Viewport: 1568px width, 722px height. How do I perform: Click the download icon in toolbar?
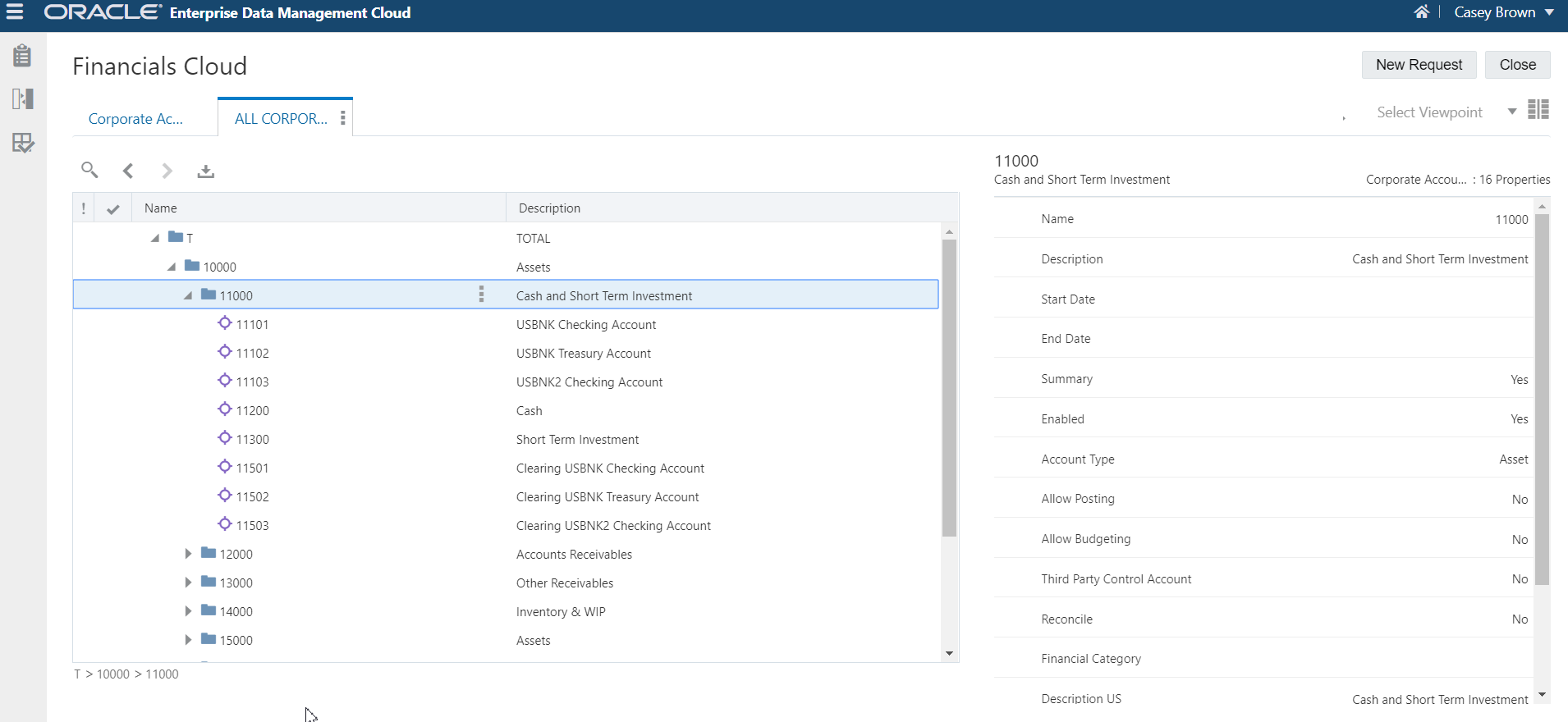click(x=206, y=171)
